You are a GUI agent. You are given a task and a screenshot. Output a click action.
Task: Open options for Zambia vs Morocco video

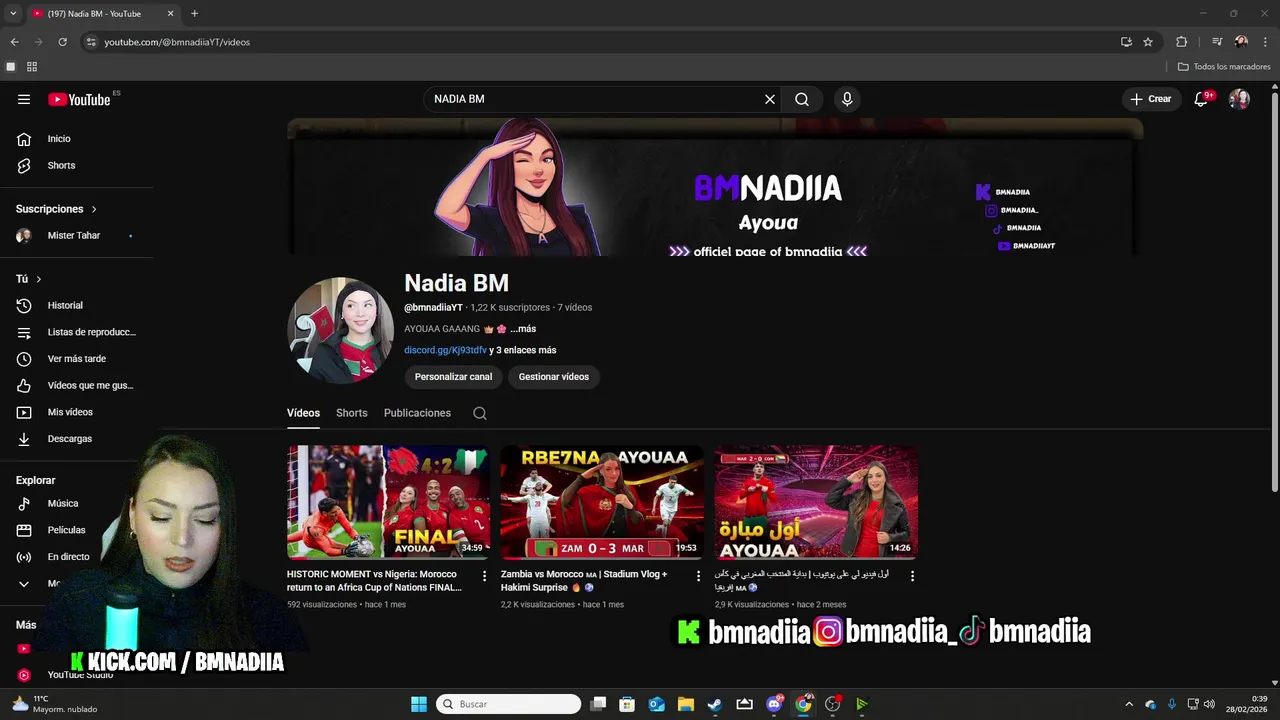pos(698,576)
